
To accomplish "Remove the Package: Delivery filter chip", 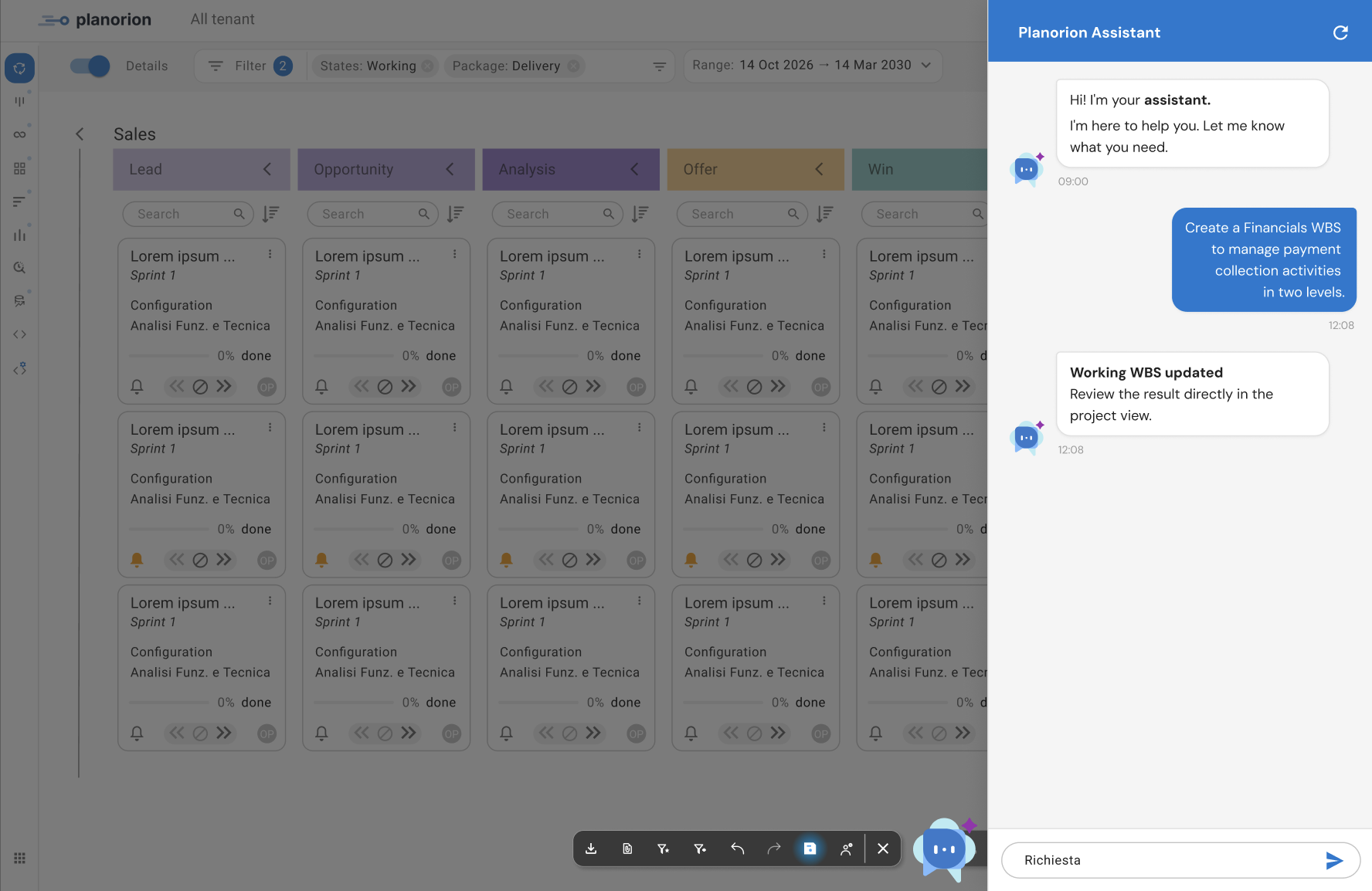I will click(573, 66).
